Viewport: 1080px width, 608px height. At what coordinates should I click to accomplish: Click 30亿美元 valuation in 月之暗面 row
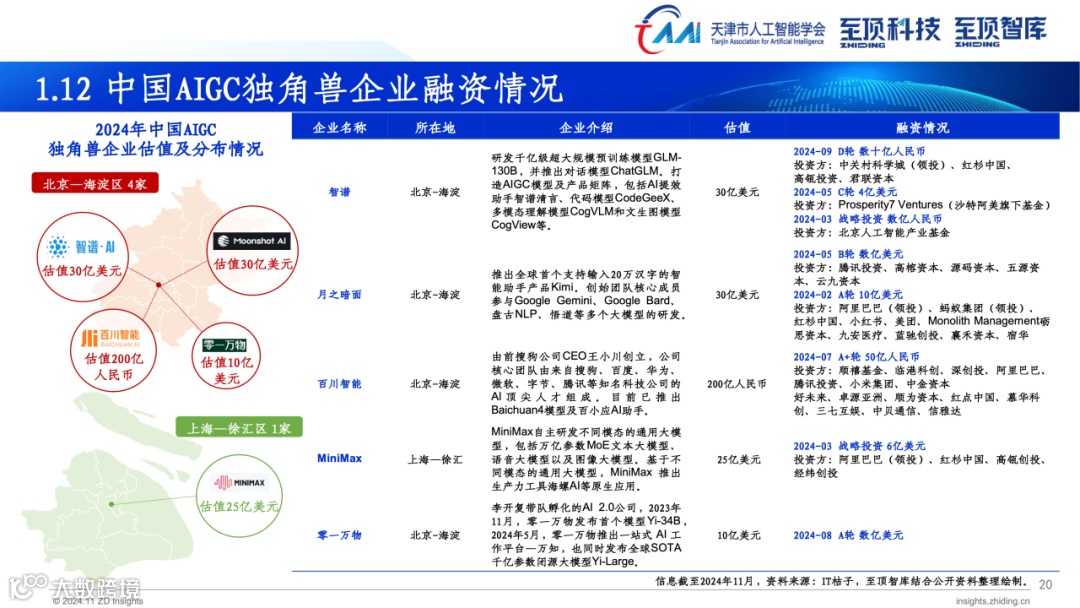tap(737, 295)
